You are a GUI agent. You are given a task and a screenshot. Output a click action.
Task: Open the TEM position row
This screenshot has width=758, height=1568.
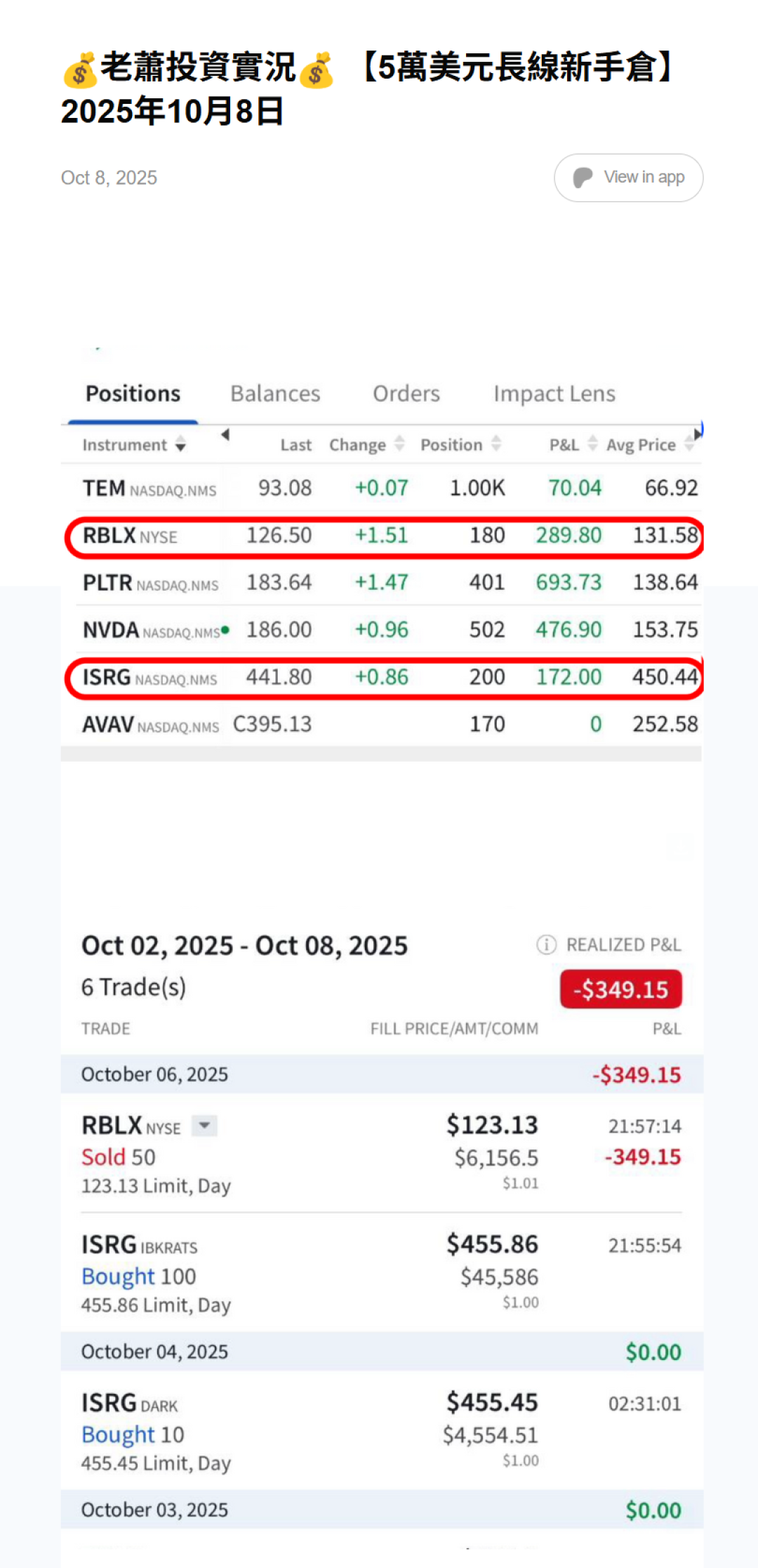[382, 488]
